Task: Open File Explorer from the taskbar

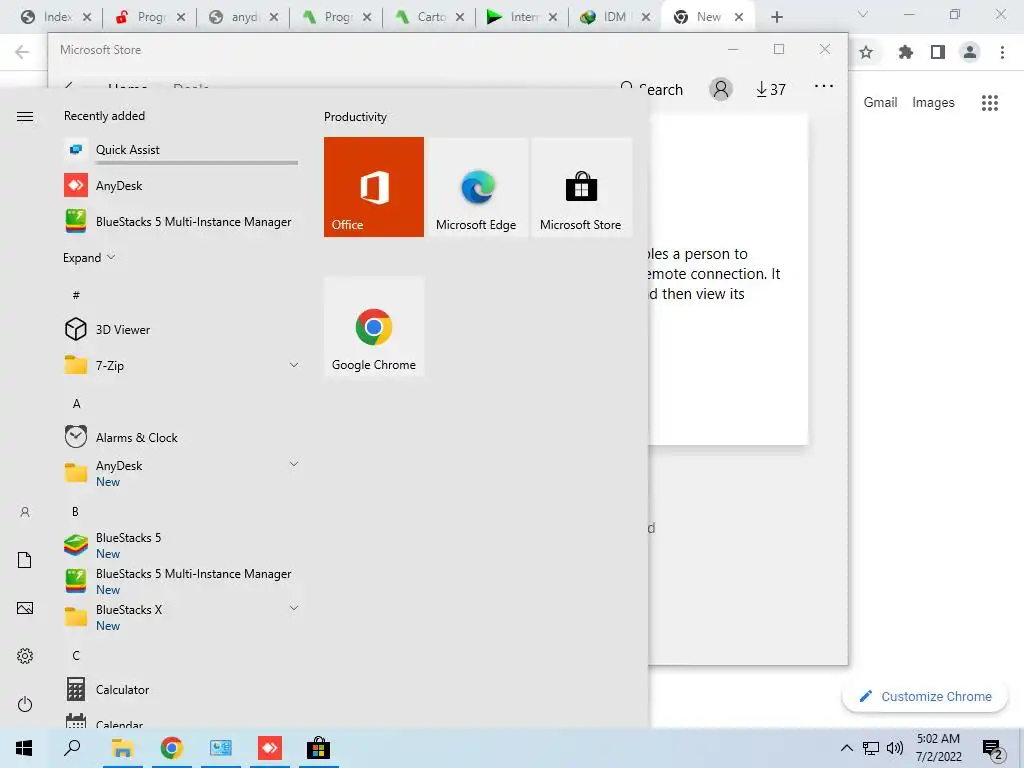Action: [122, 748]
